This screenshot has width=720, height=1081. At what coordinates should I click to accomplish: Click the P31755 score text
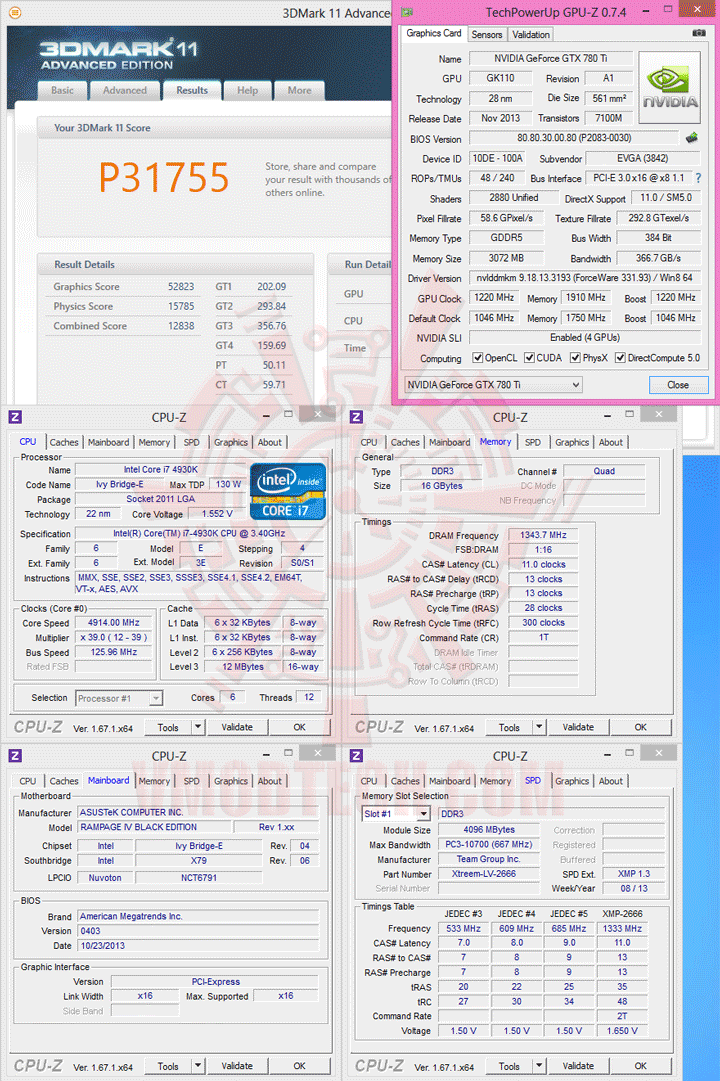point(163,177)
